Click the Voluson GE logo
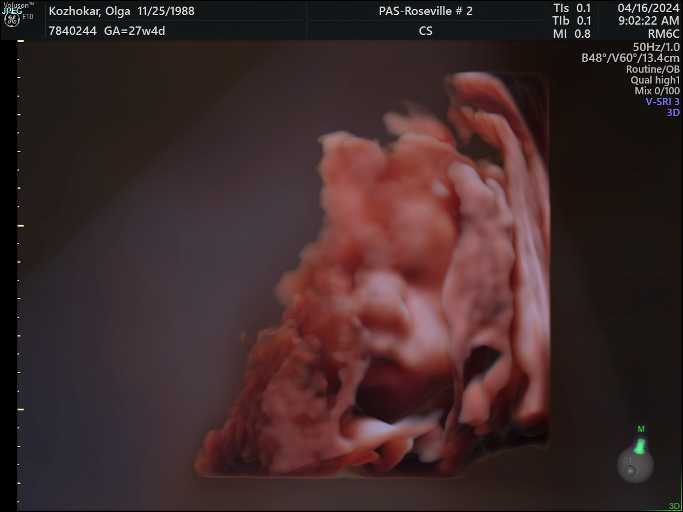The height and width of the screenshot is (512, 683). tap(18, 14)
